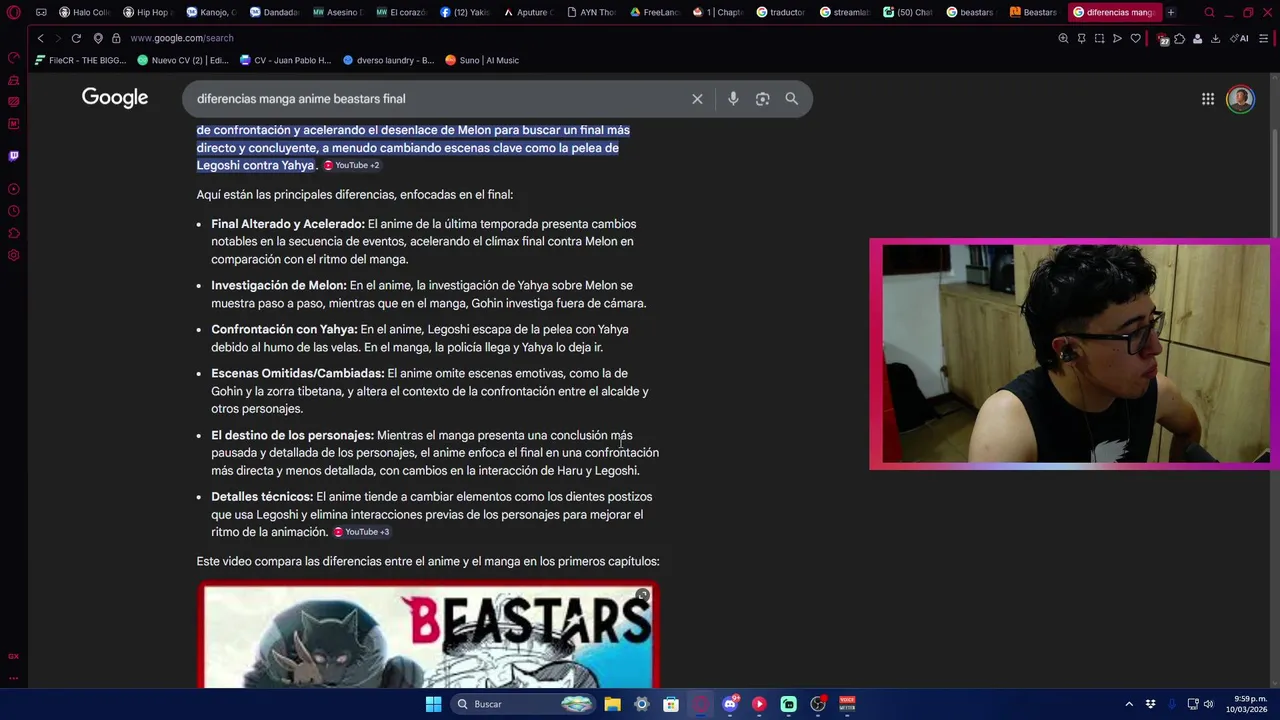
Task: Click the address bar URL www.google.com/search
Action: tap(182, 38)
